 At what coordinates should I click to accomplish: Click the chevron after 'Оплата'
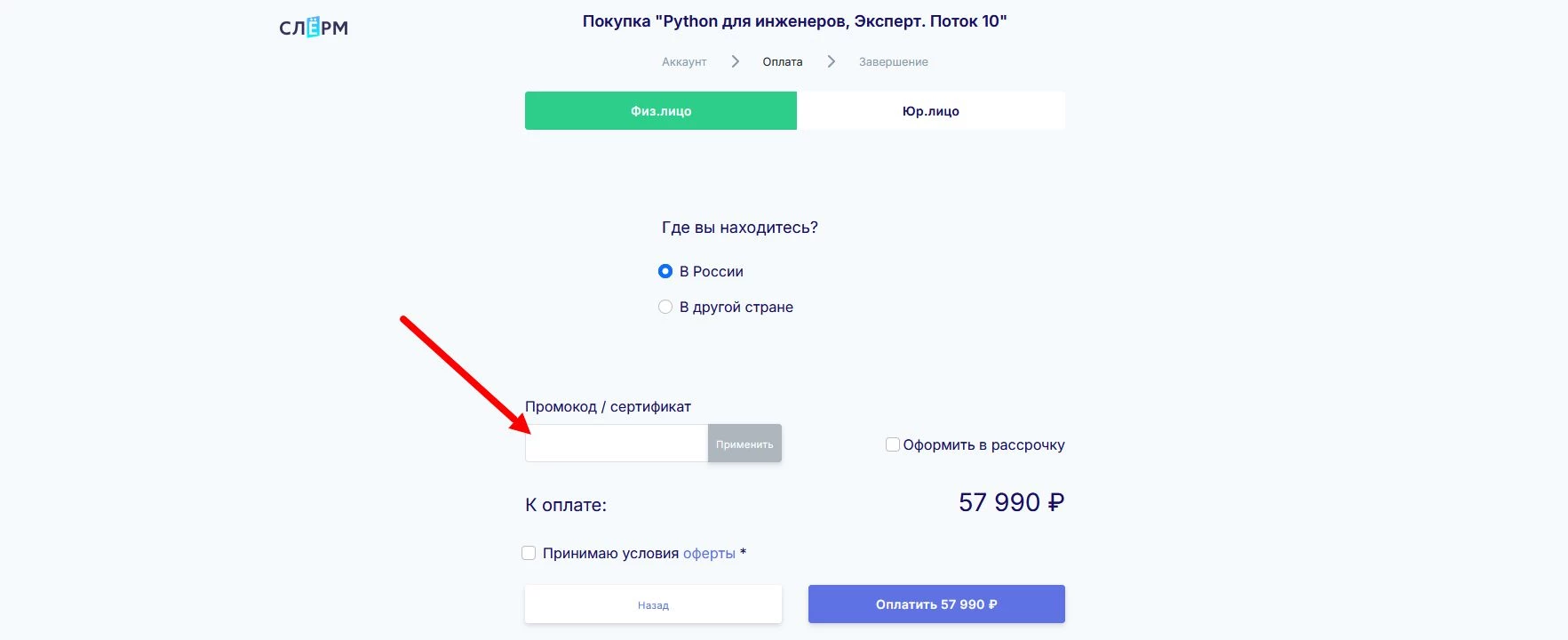tap(831, 61)
